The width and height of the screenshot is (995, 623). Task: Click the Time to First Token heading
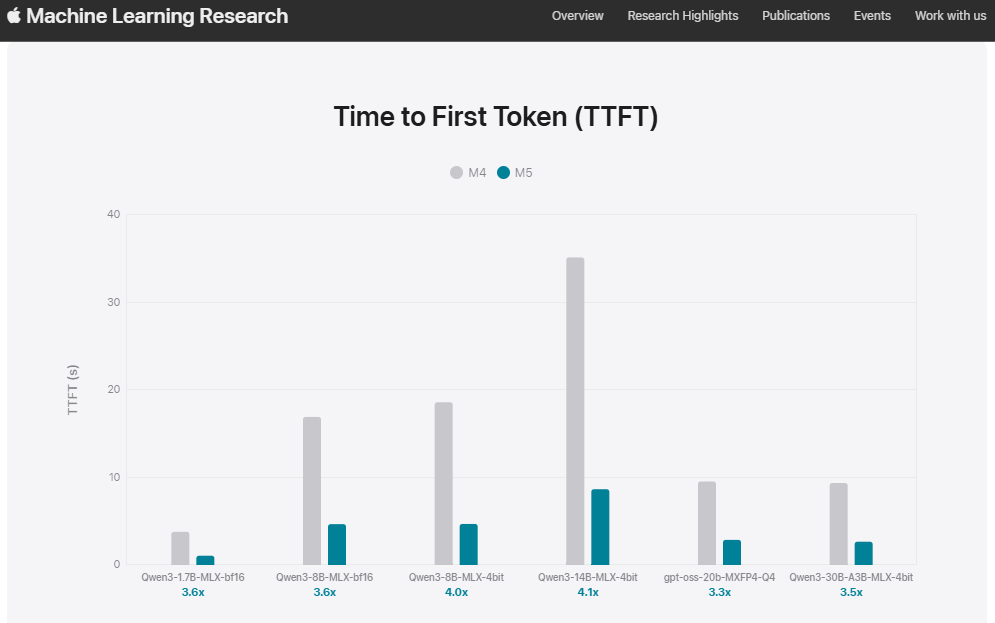[496, 117]
